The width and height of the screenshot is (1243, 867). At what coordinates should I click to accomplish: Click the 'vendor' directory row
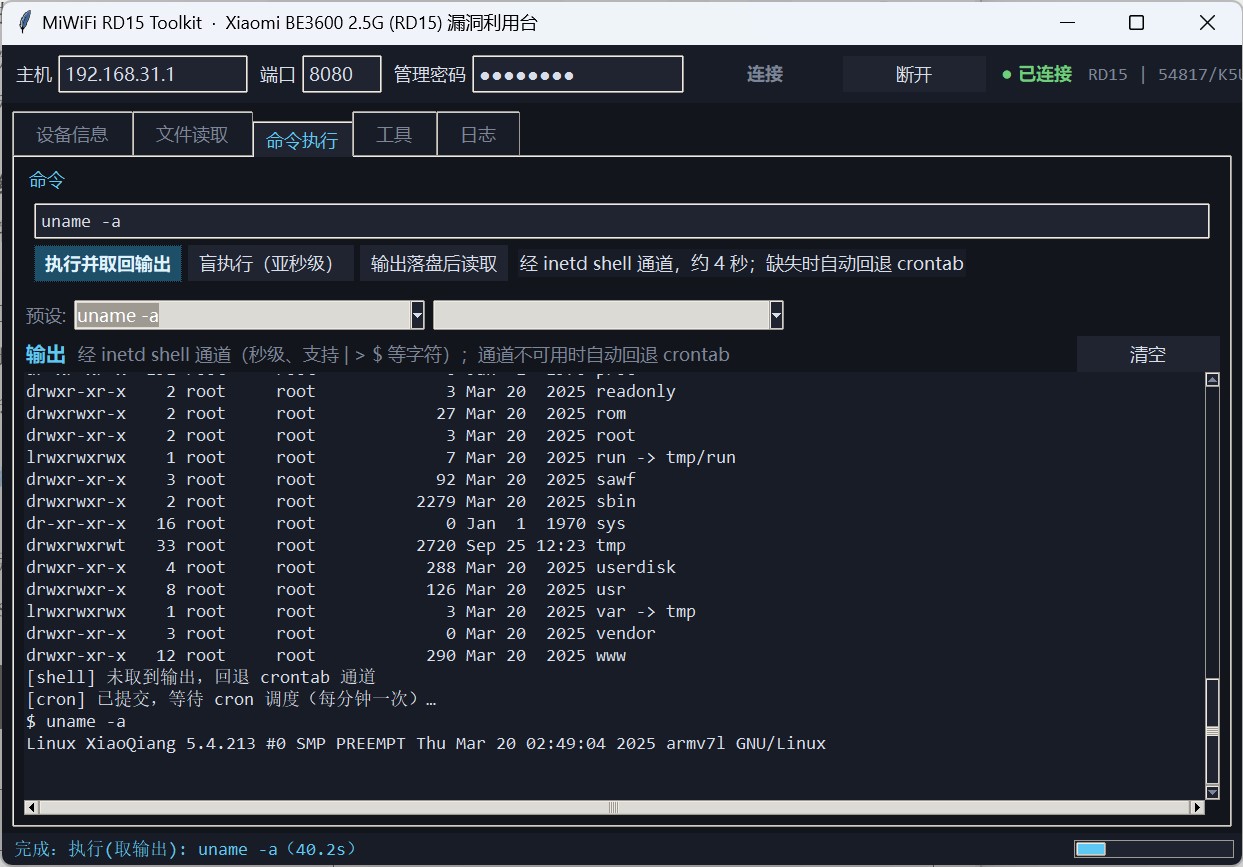341,633
